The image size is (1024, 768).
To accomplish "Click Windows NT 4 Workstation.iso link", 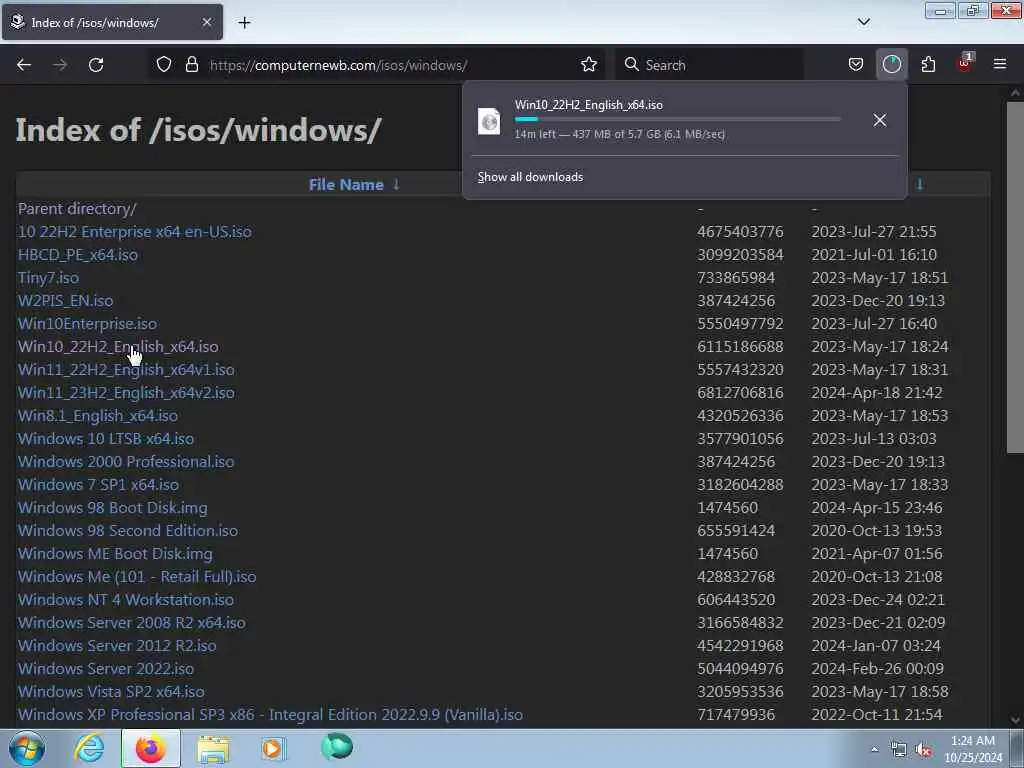I will [x=125, y=600].
